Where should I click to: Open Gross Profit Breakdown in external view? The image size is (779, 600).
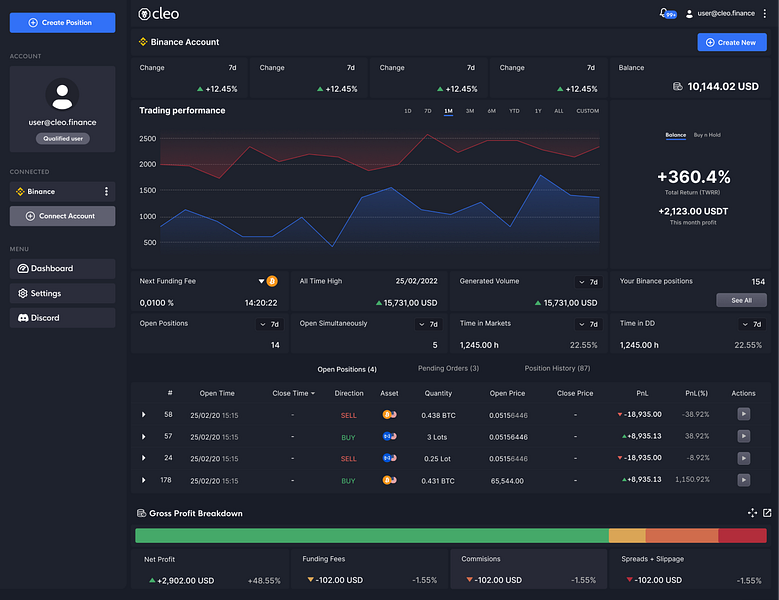point(767,513)
